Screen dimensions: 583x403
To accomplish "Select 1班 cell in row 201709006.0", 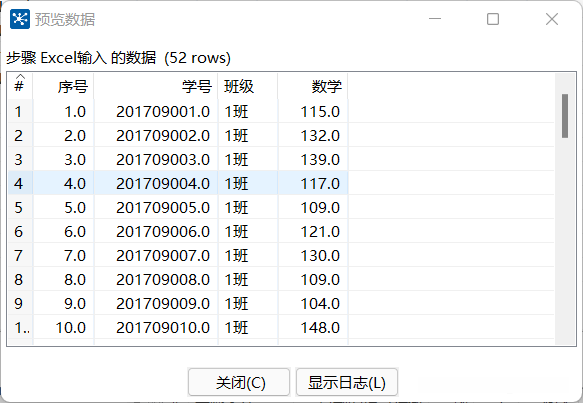I will click(248, 232).
